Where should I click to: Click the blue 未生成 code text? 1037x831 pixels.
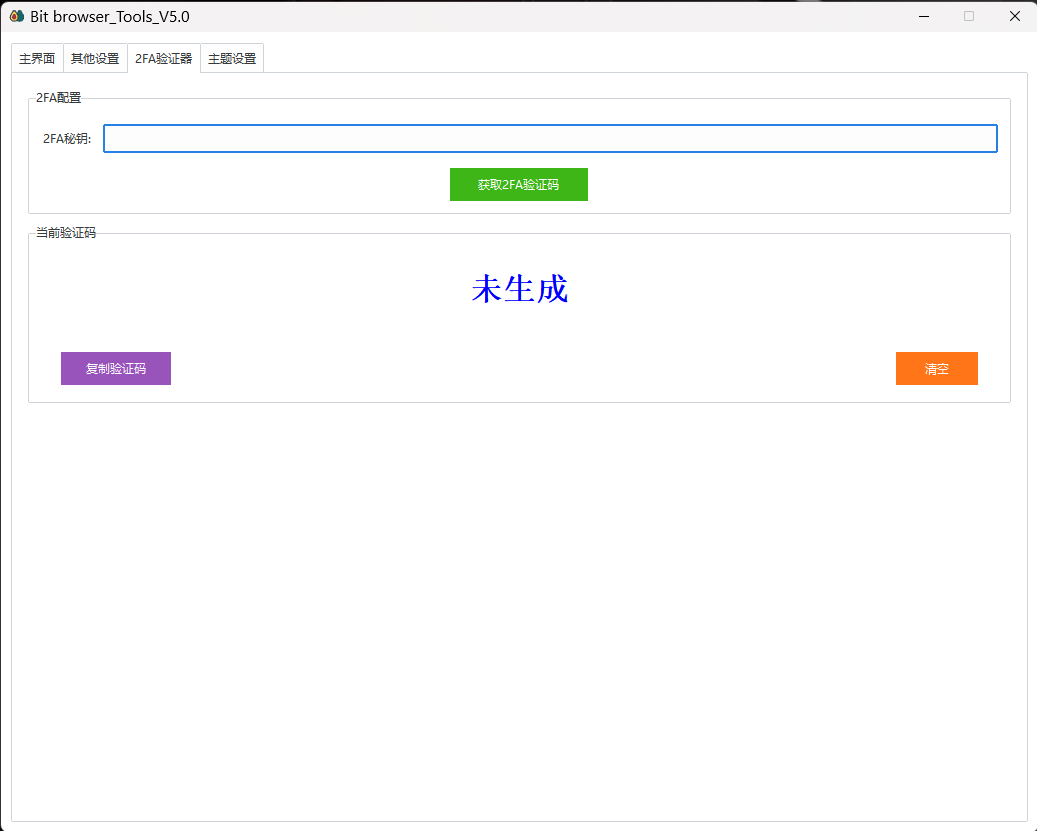pos(519,290)
